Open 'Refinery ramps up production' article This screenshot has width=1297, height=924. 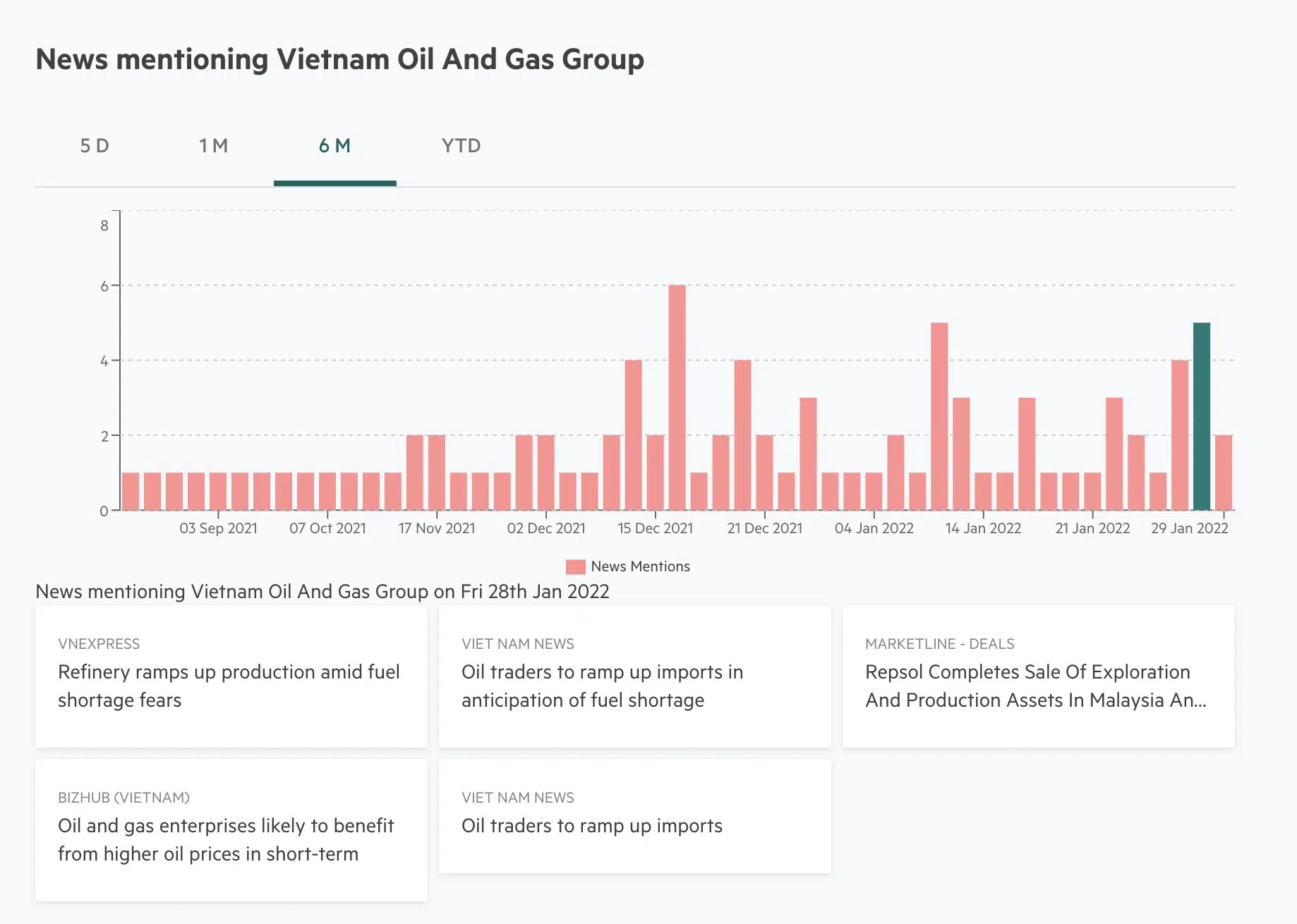tap(229, 686)
